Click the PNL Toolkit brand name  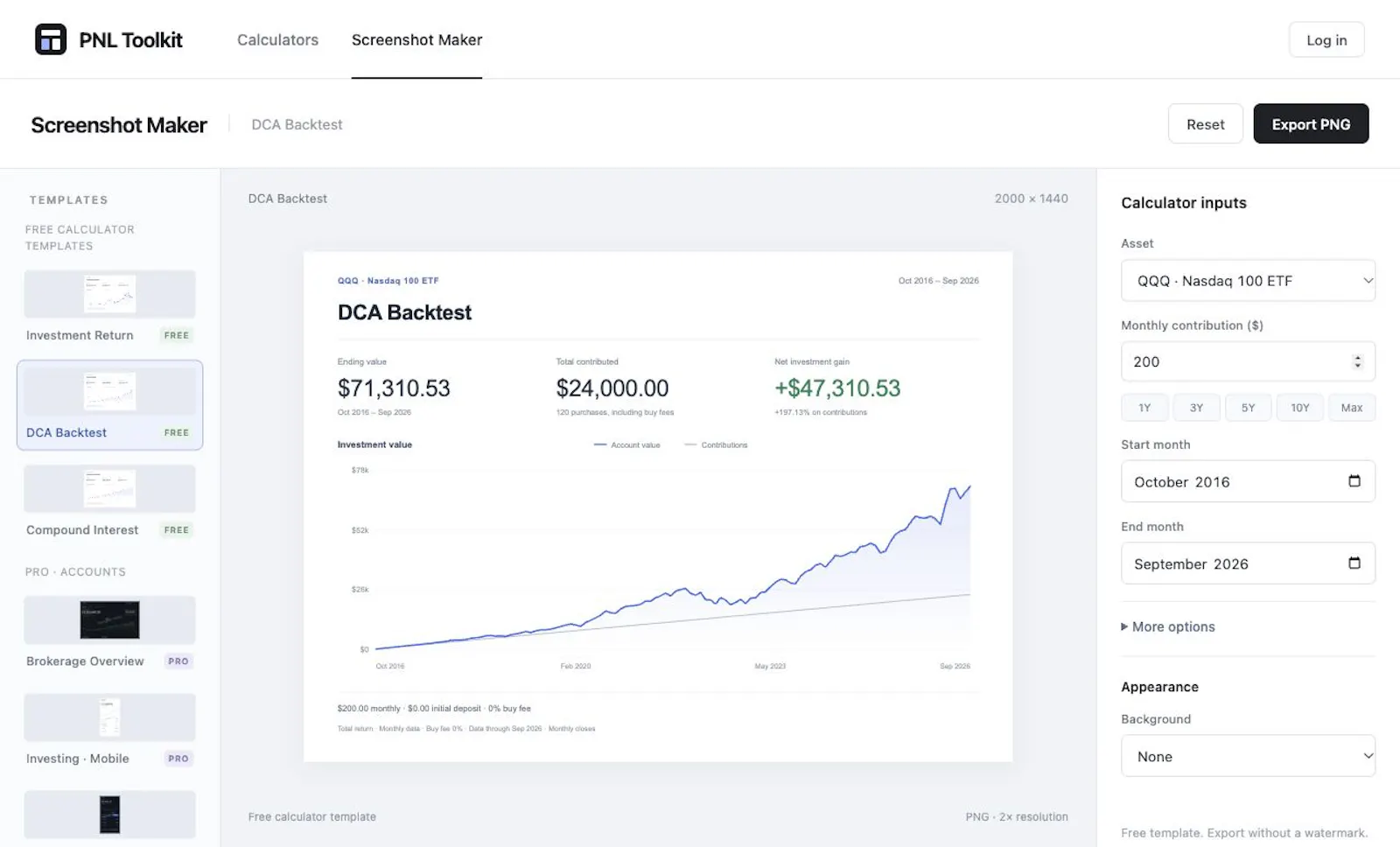pos(130,39)
